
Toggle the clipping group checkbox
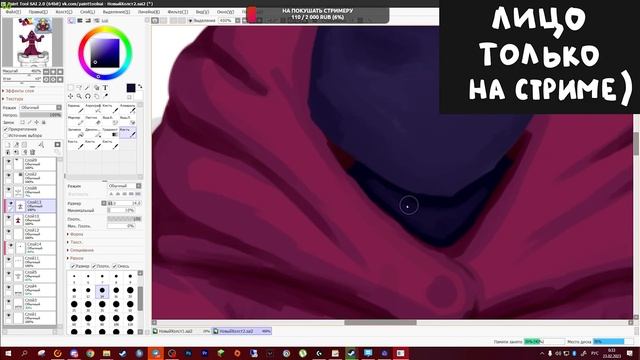click(x=6, y=129)
